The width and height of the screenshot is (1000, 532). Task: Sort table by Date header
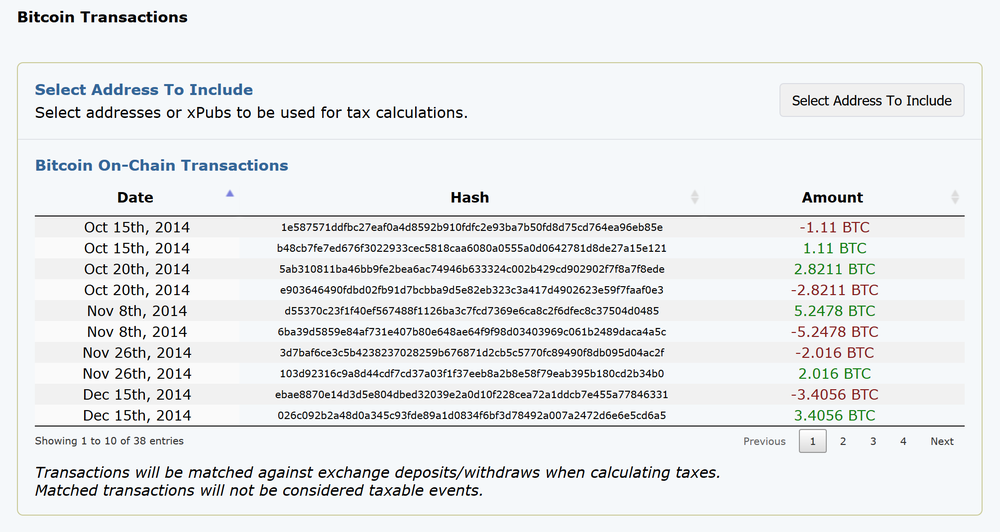pyautogui.click(x=135, y=197)
